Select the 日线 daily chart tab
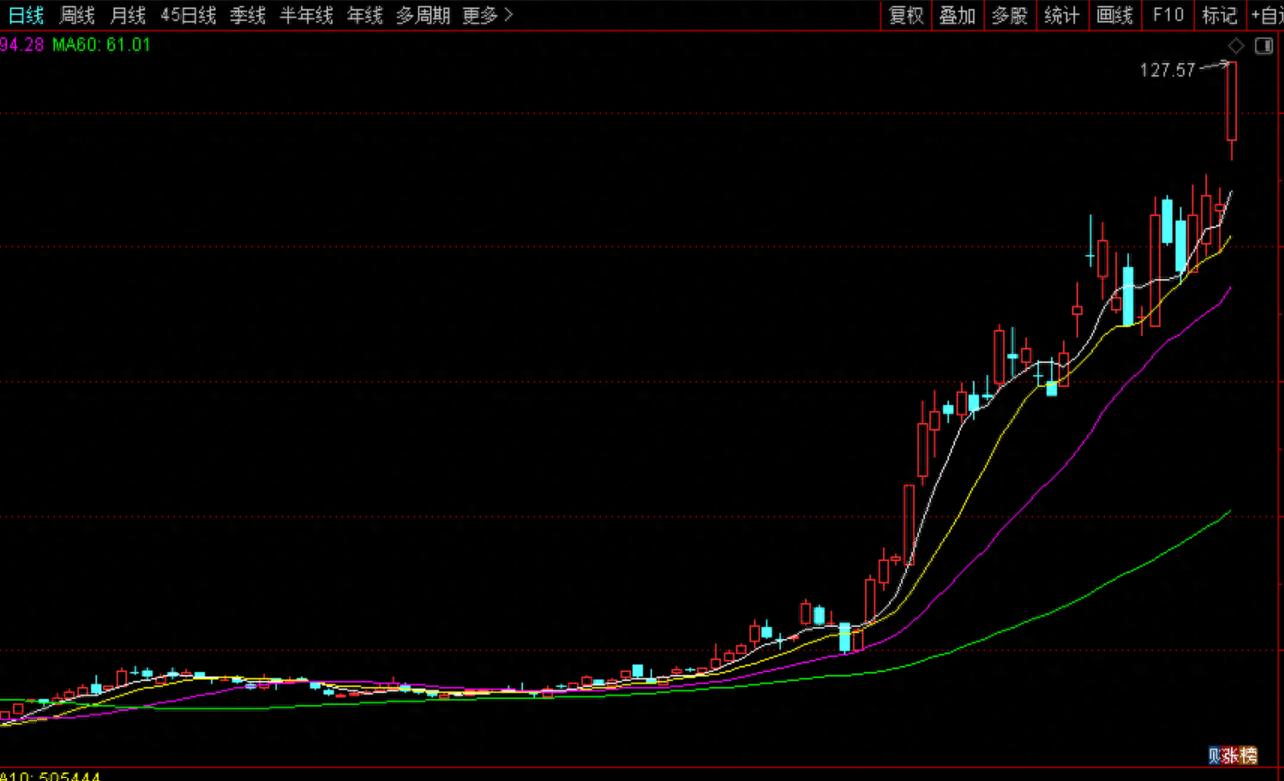Image resolution: width=1284 pixels, height=781 pixels. click(x=26, y=15)
